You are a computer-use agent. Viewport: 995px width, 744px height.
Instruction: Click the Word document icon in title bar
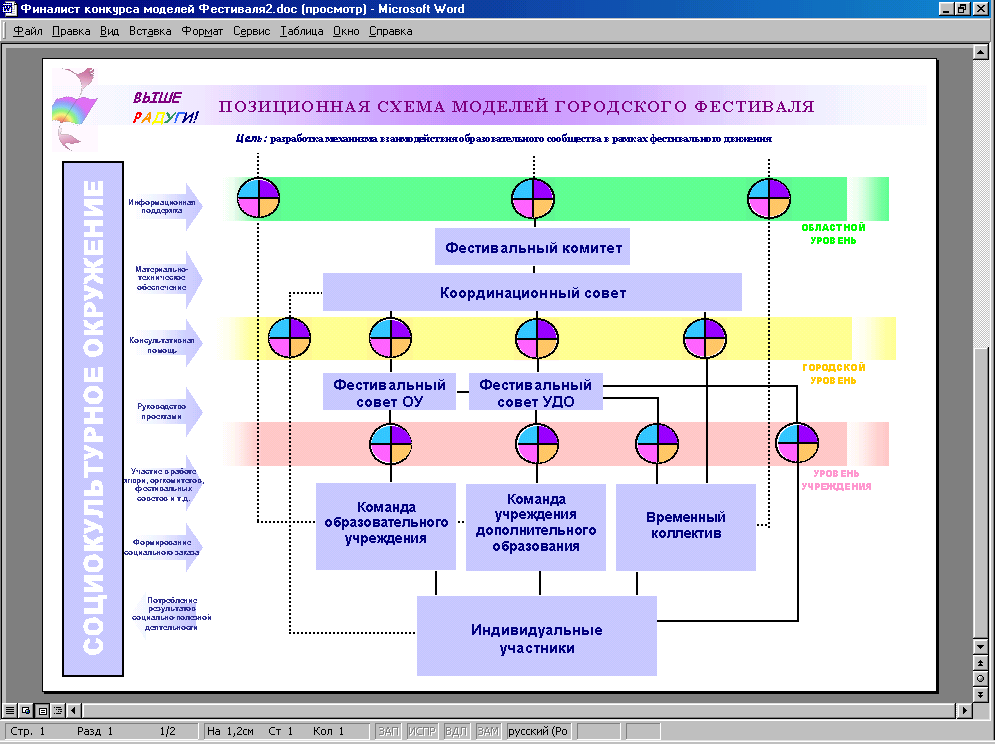point(9,9)
